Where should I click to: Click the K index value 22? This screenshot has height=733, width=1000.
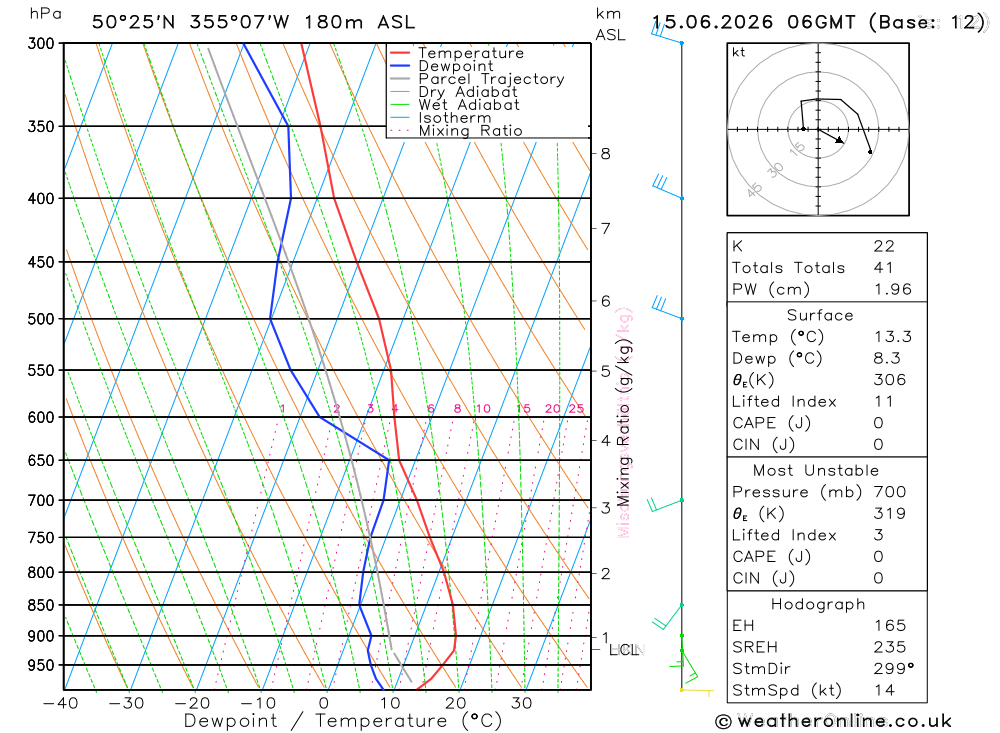click(884, 246)
